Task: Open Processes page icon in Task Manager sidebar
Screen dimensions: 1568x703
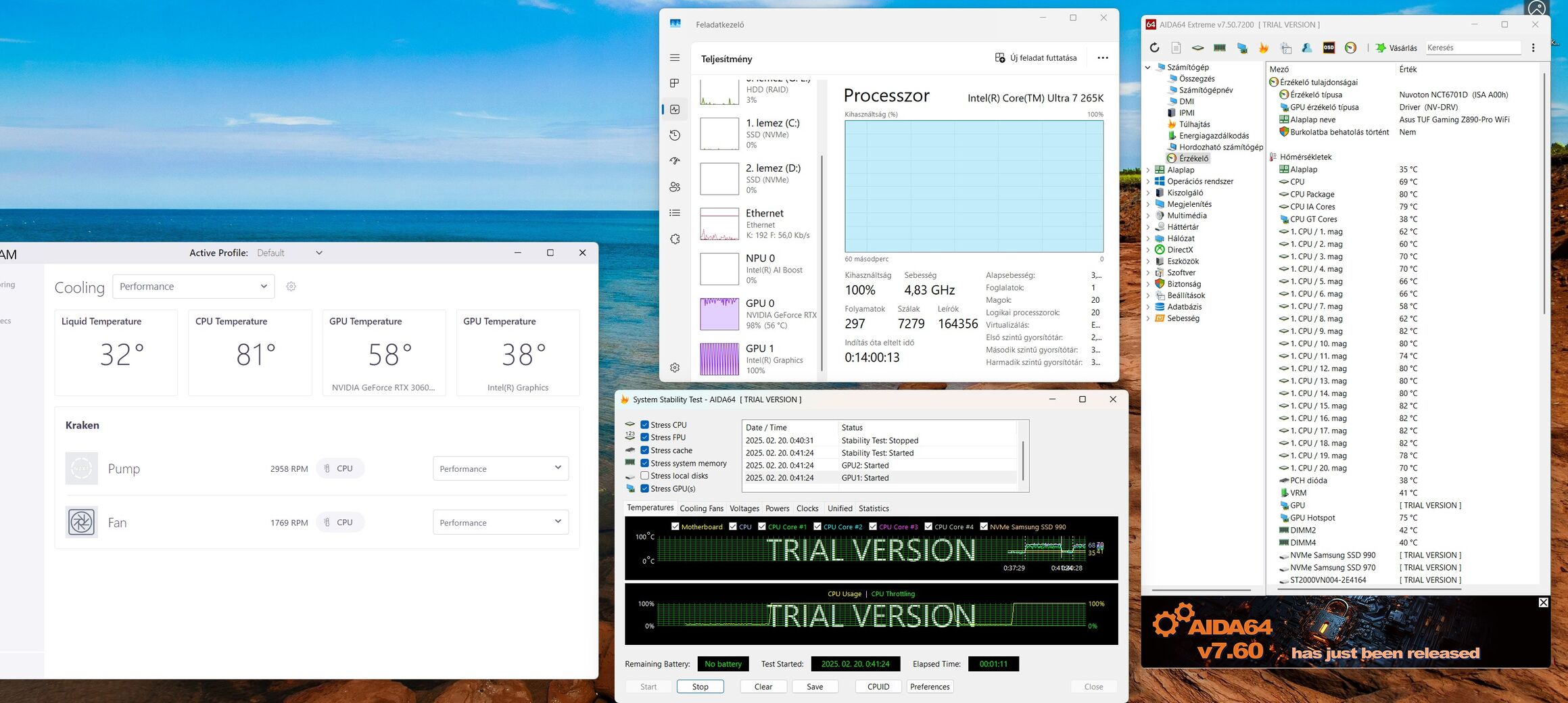Action: click(x=675, y=83)
